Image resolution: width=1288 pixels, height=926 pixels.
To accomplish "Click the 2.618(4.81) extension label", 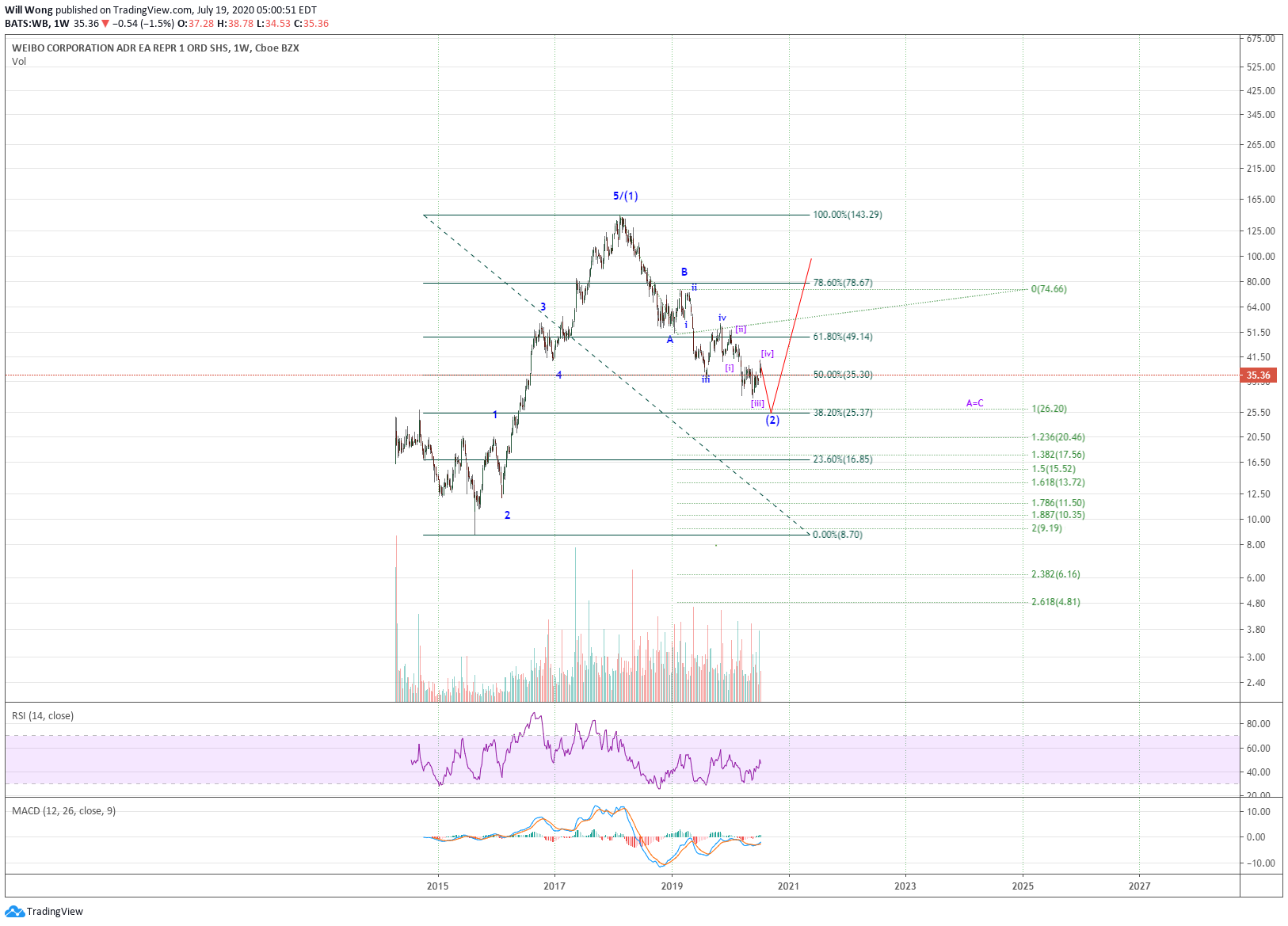I will pyautogui.click(x=1056, y=602).
